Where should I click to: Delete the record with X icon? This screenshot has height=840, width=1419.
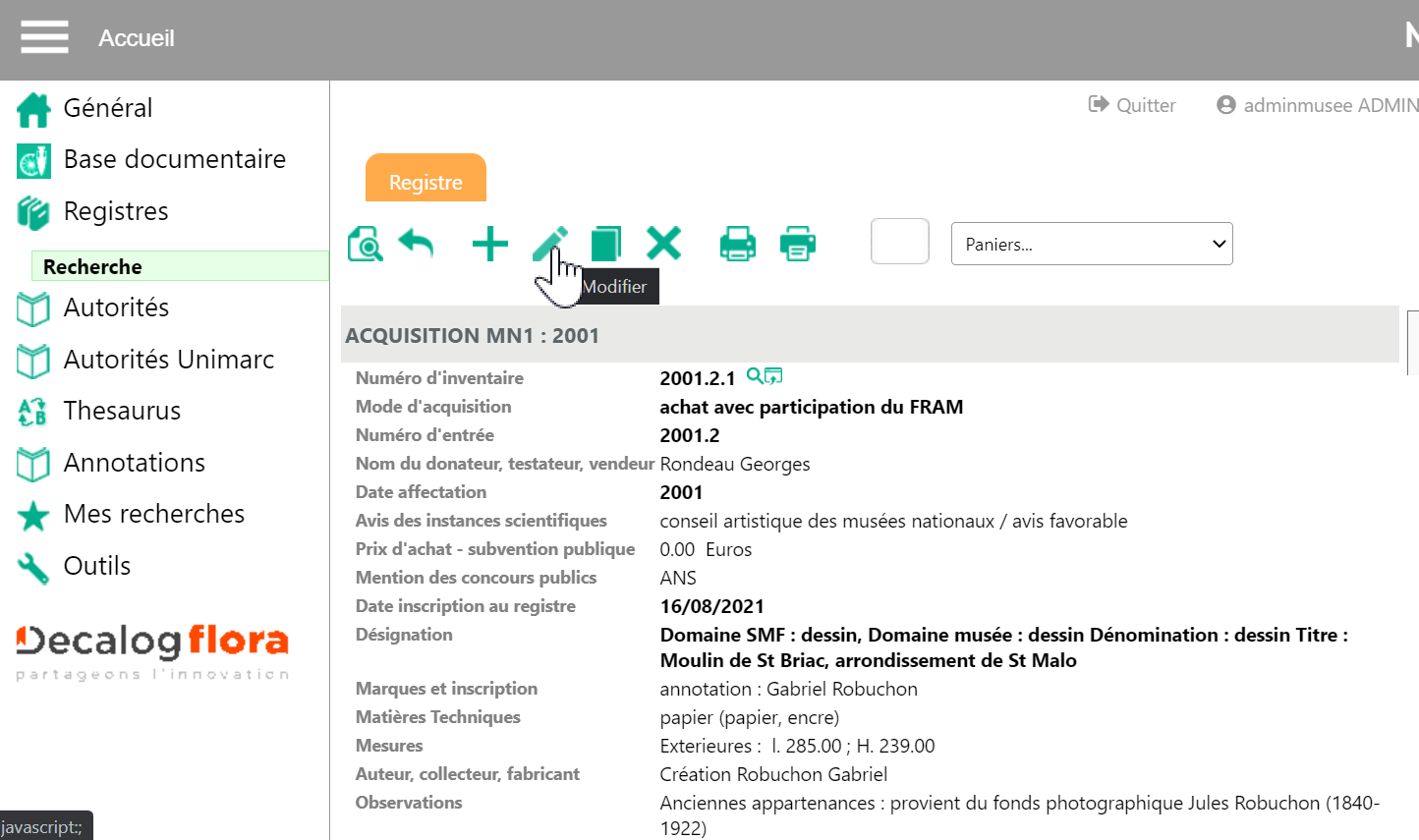663,243
